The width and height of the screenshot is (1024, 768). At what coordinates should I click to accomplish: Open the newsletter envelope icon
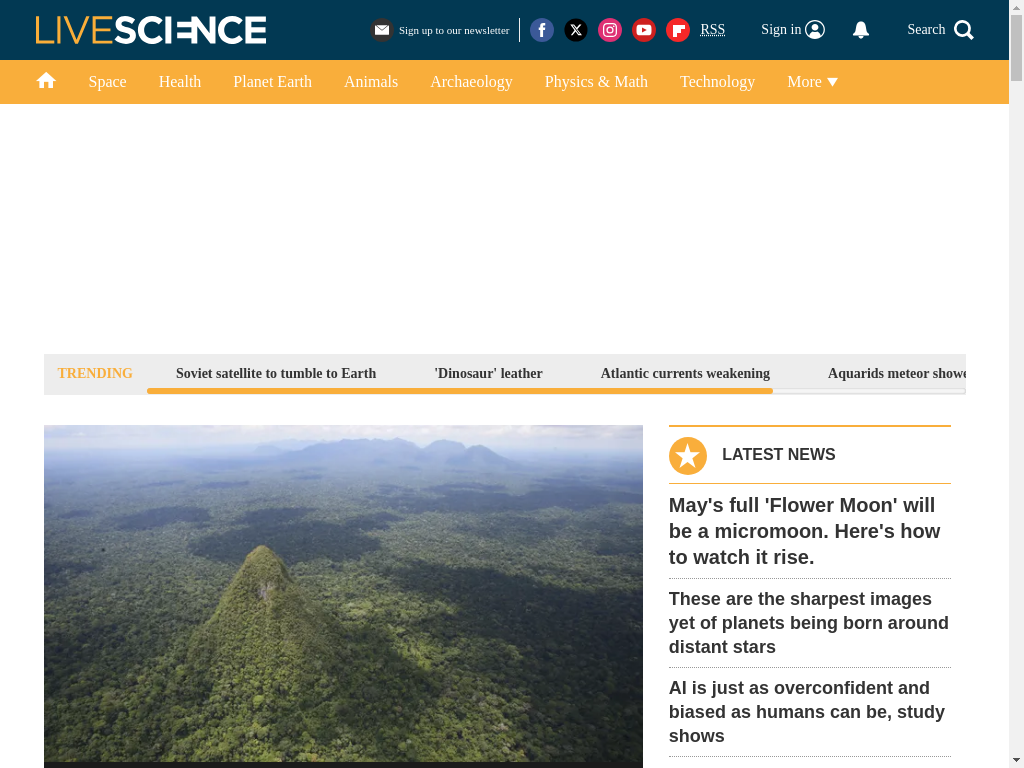click(382, 30)
